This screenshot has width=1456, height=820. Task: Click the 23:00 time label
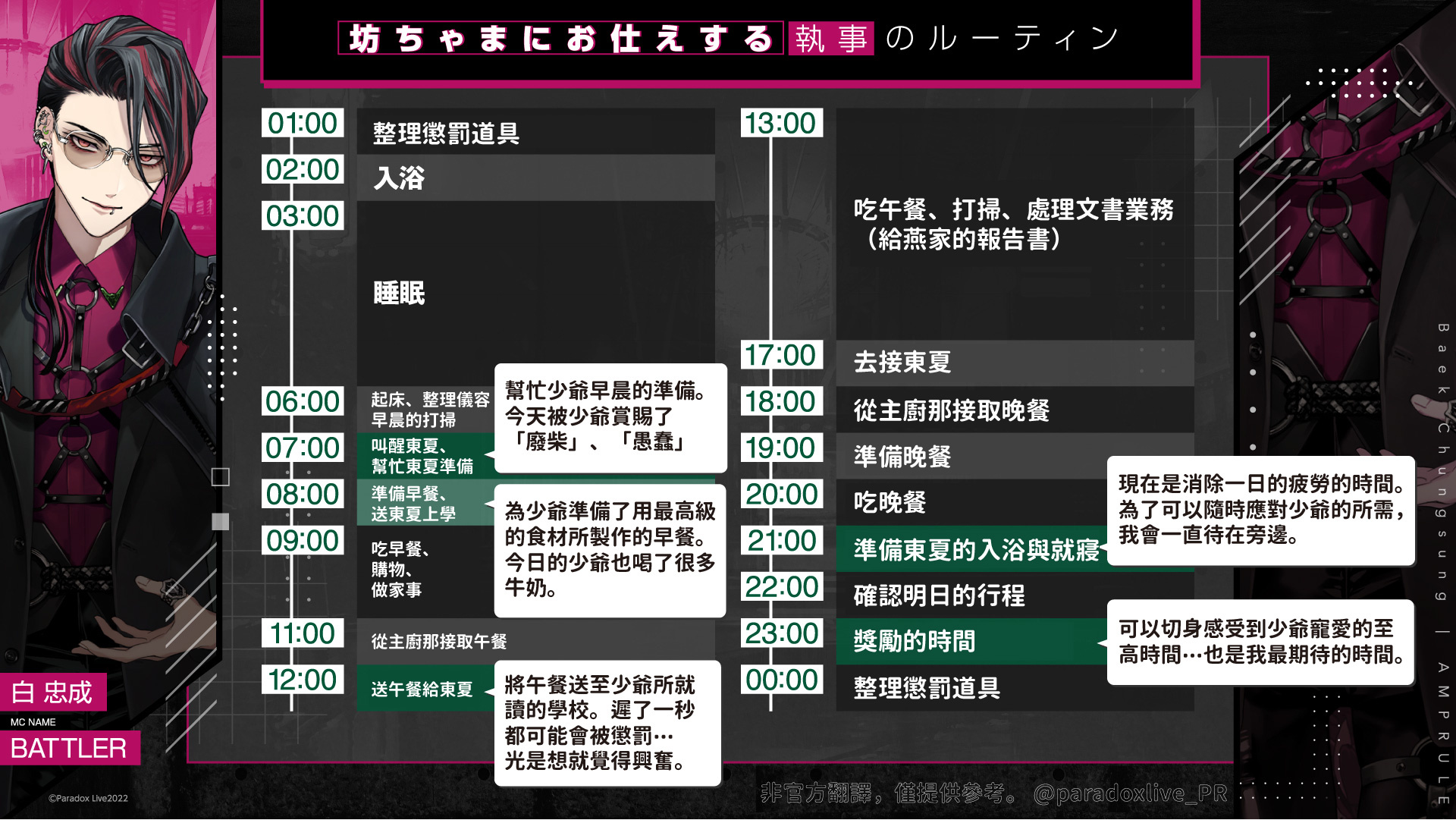(781, 633)
